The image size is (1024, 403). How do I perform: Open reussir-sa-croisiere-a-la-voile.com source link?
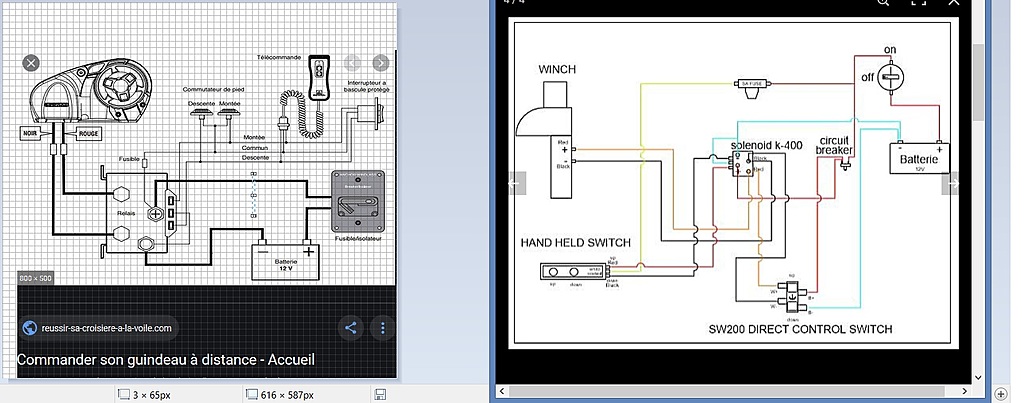click(x=99, y=328)
